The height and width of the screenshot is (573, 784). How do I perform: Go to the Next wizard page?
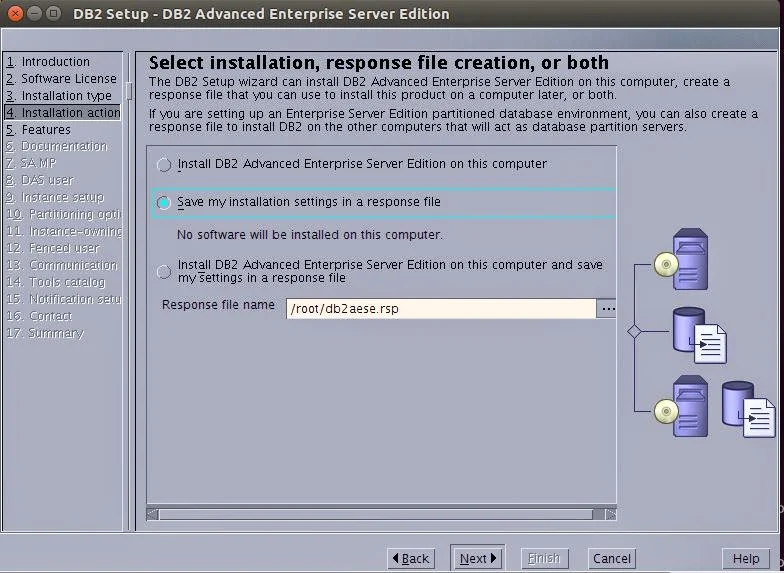pyautogui.click(x=478, y=558)
